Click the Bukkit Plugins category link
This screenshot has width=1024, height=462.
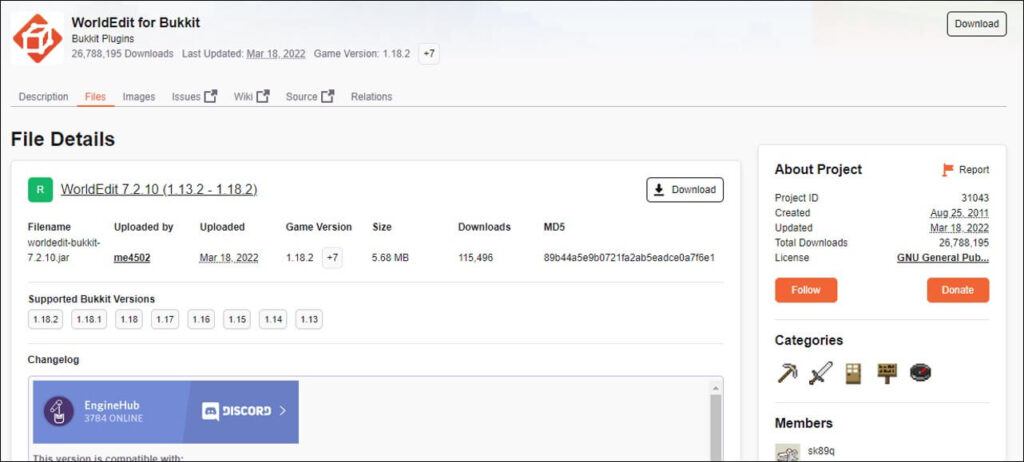[103, 39]
